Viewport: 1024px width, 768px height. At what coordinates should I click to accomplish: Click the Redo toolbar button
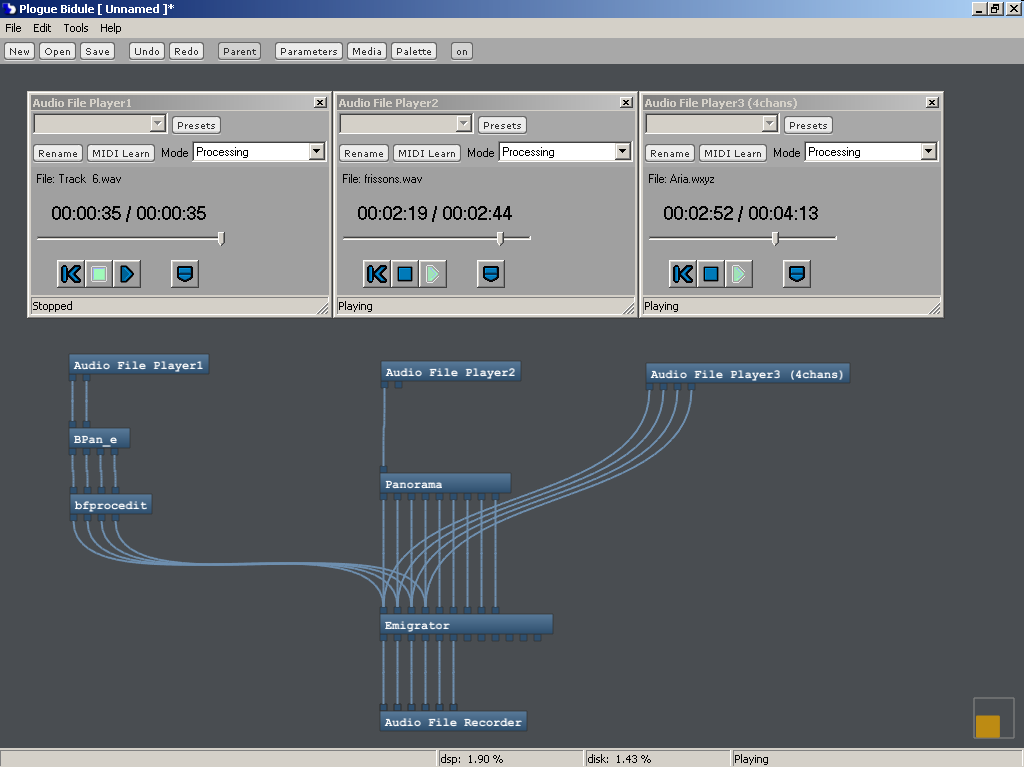(x=186, y=52)
